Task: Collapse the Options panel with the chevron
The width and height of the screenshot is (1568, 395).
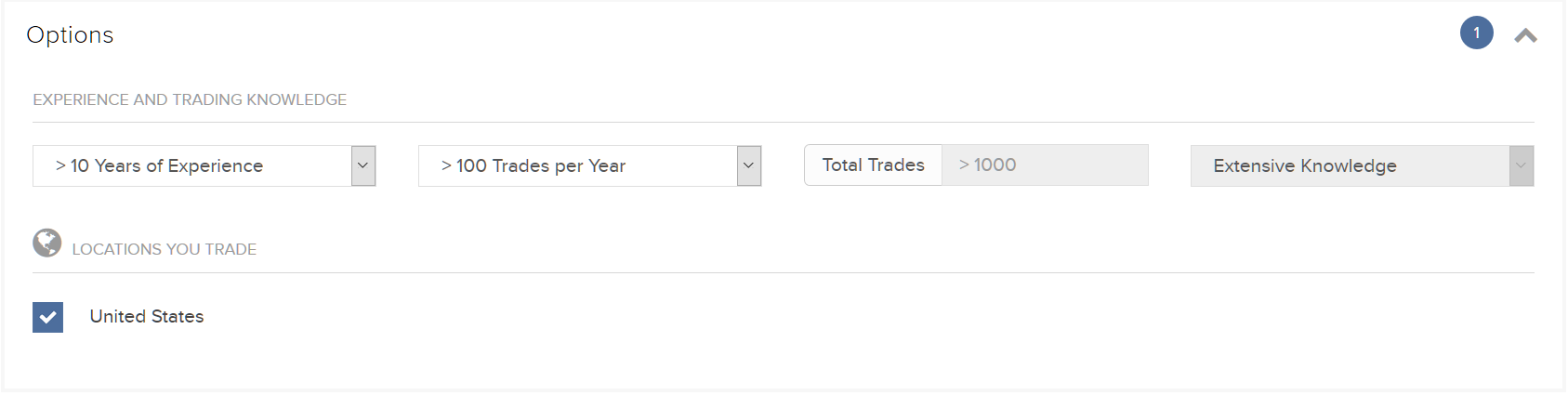Action: tap(1525, 35)
